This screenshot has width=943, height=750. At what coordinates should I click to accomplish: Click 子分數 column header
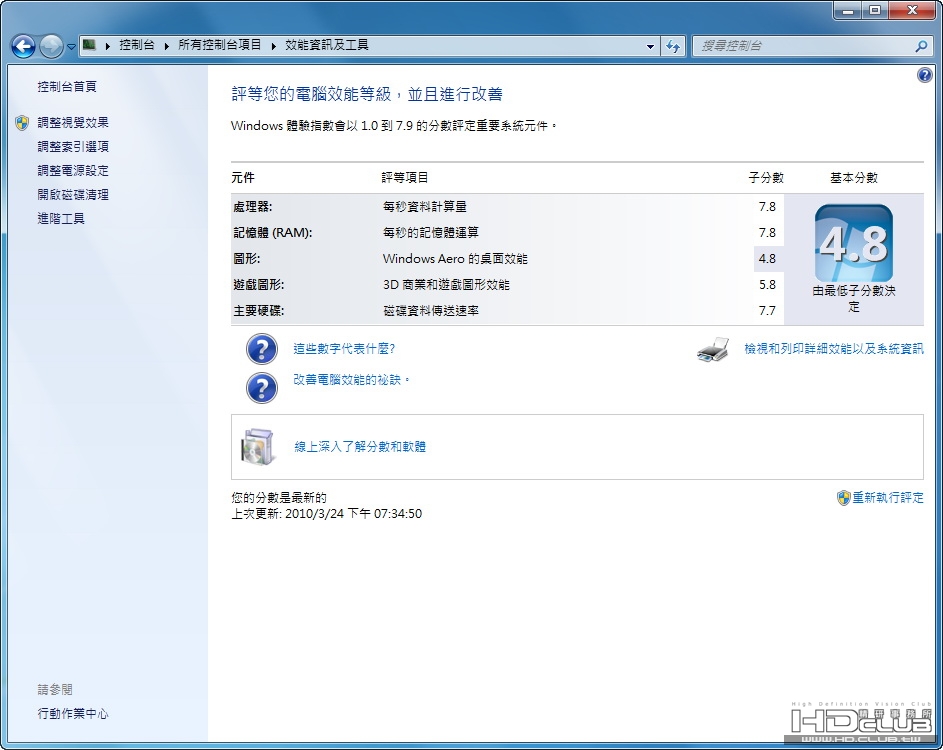tap(766, 177)
